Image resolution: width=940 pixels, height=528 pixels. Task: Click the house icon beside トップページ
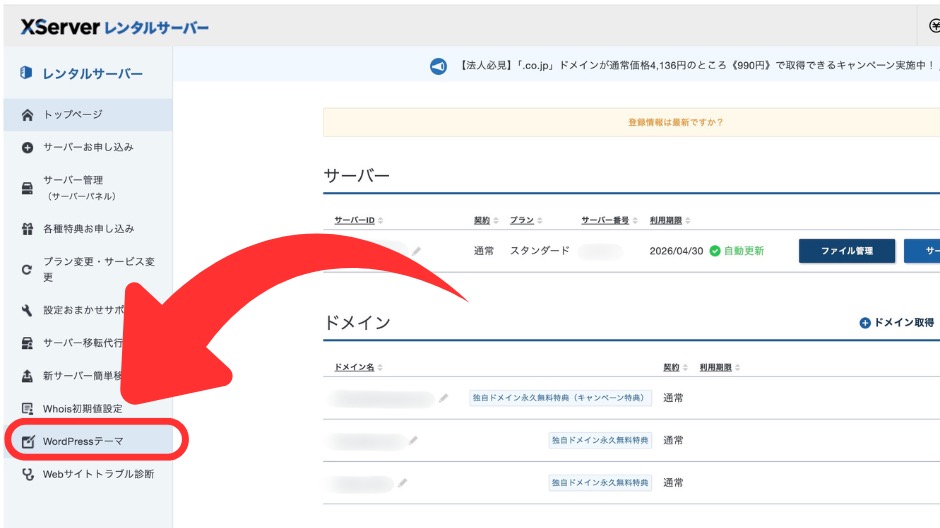27,115
